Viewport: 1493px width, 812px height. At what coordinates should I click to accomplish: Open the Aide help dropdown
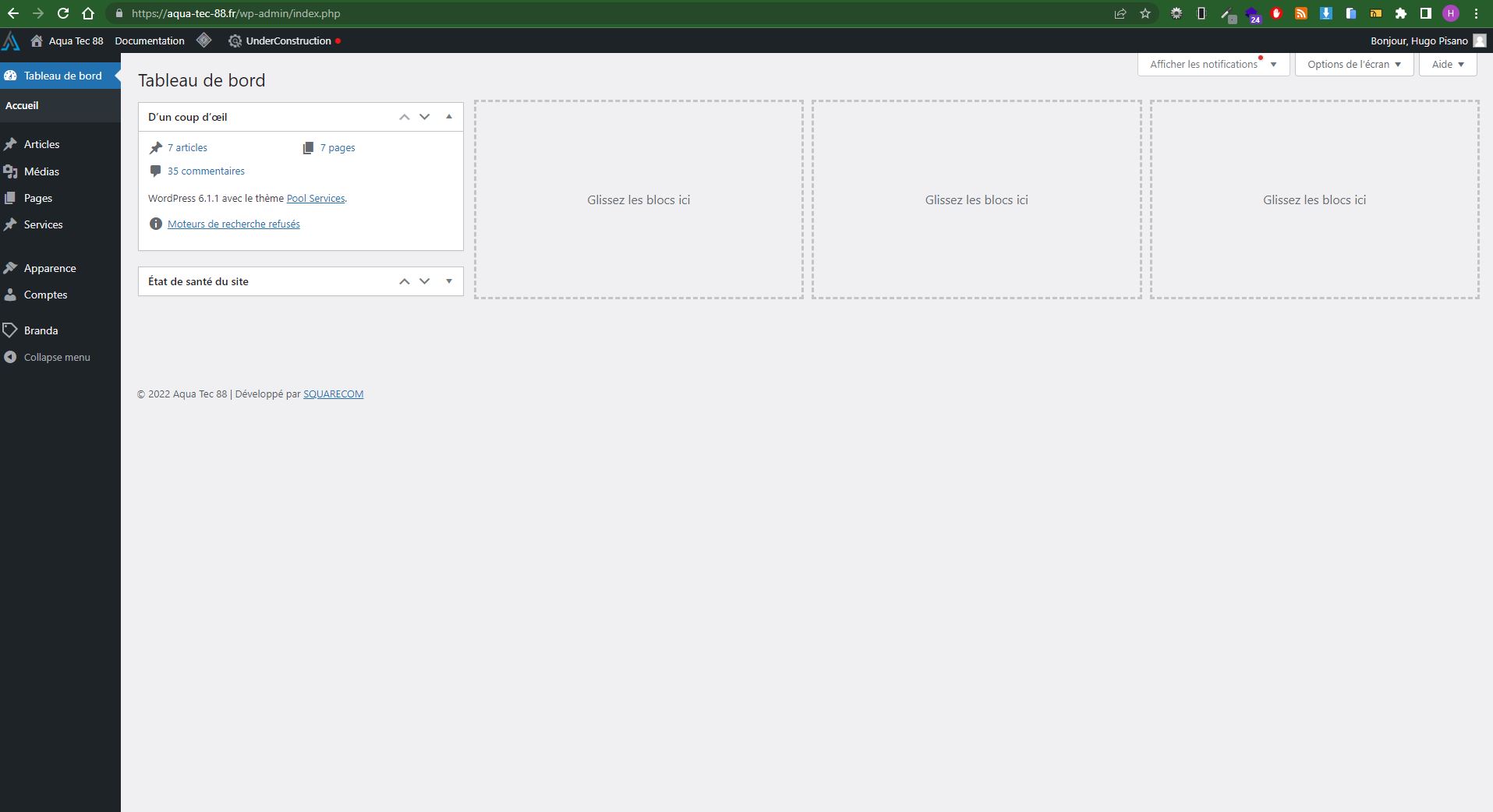click(1447, 64)
